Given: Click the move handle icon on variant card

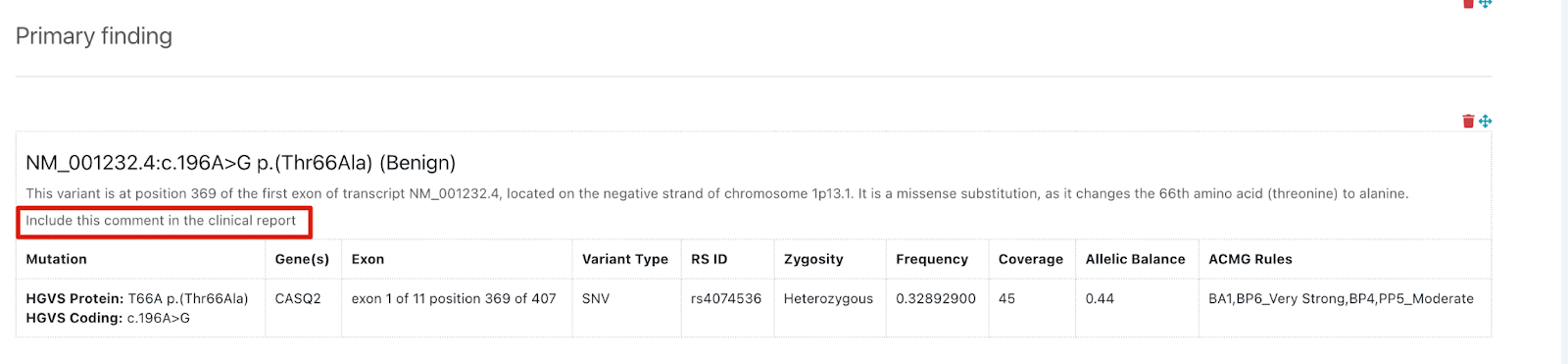Looking at the screenshot, I should point(1486,122).
